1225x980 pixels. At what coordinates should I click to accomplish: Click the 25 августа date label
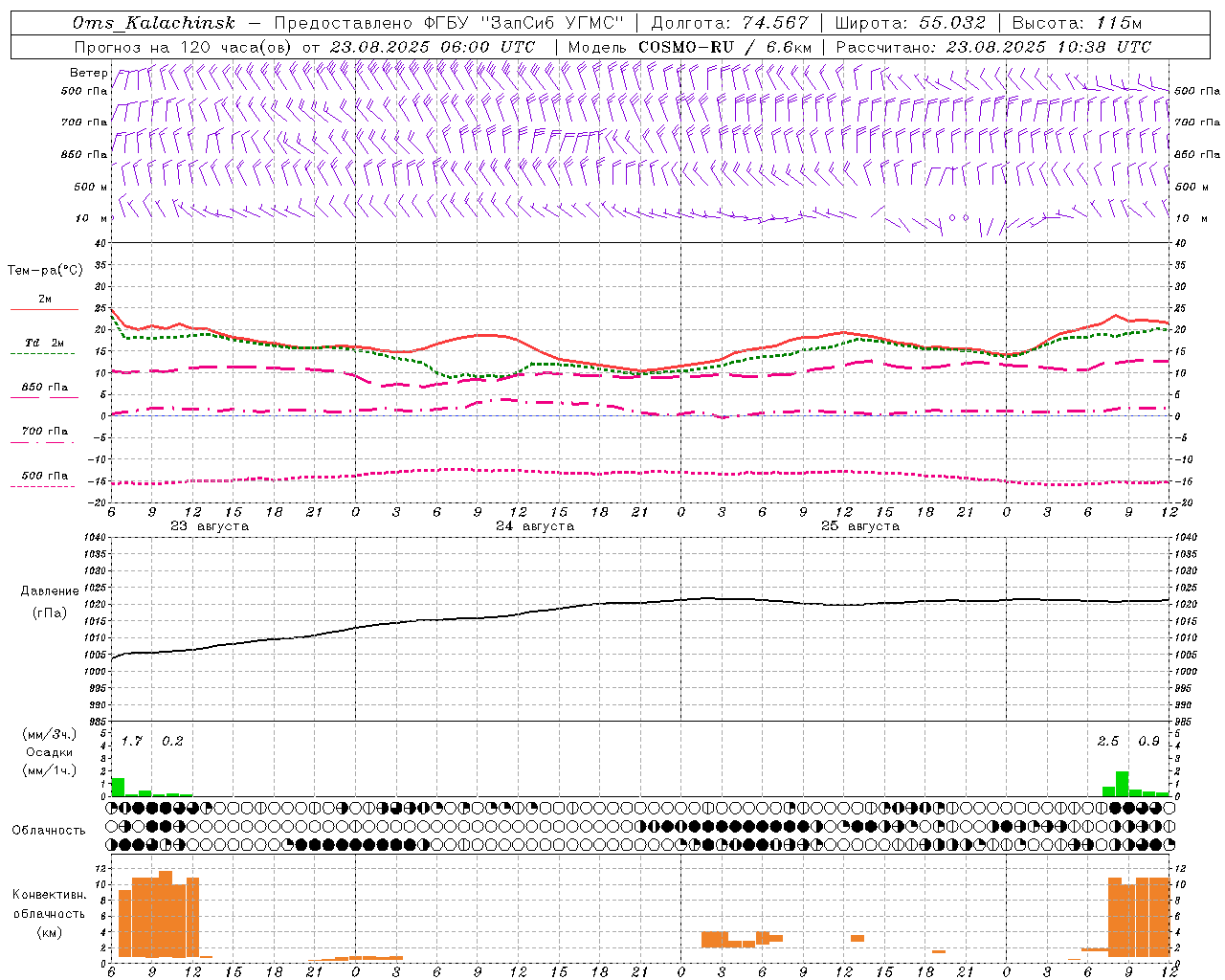pos(860,526)
